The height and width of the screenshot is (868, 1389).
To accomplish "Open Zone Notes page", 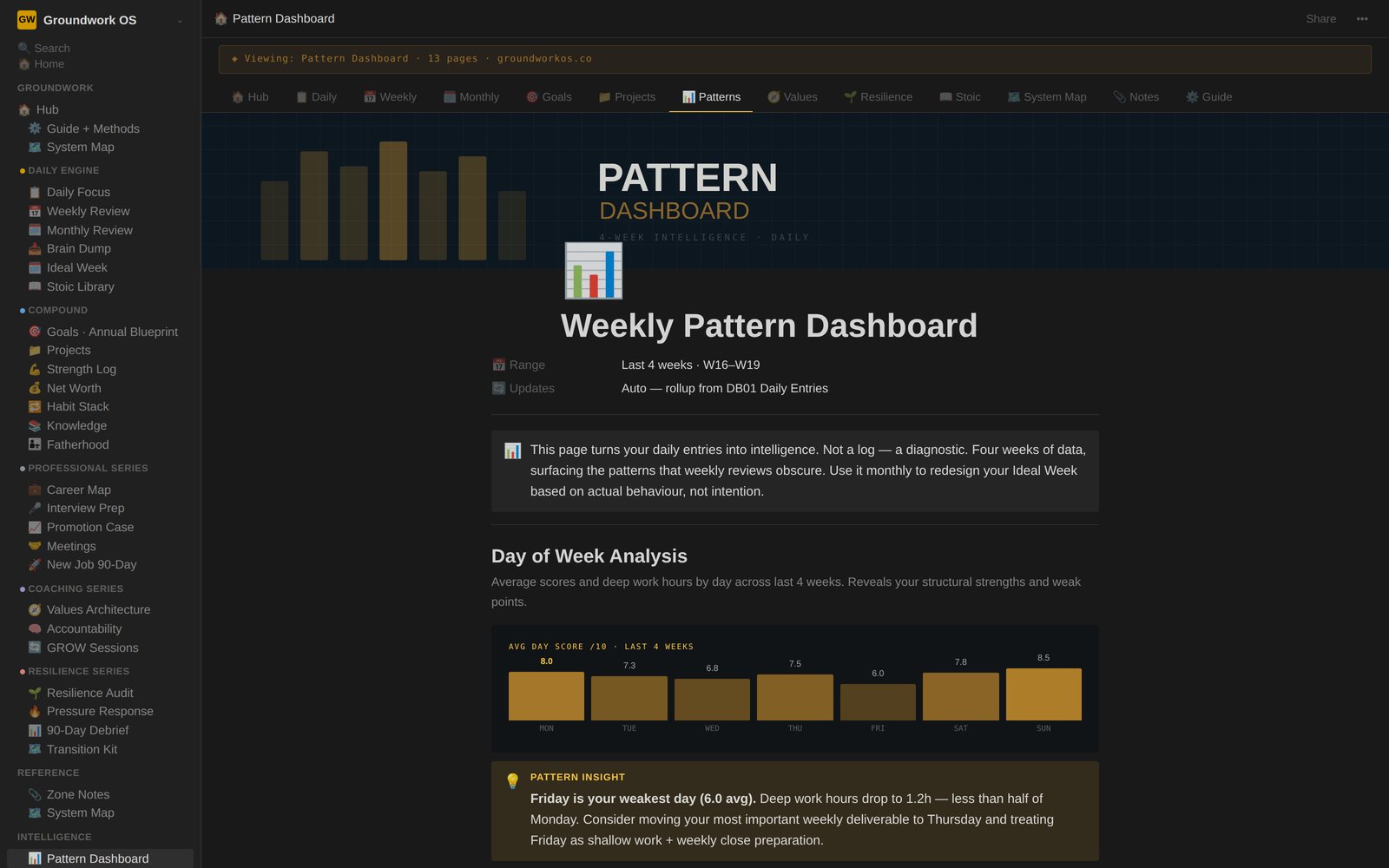I will click(100, 794).
